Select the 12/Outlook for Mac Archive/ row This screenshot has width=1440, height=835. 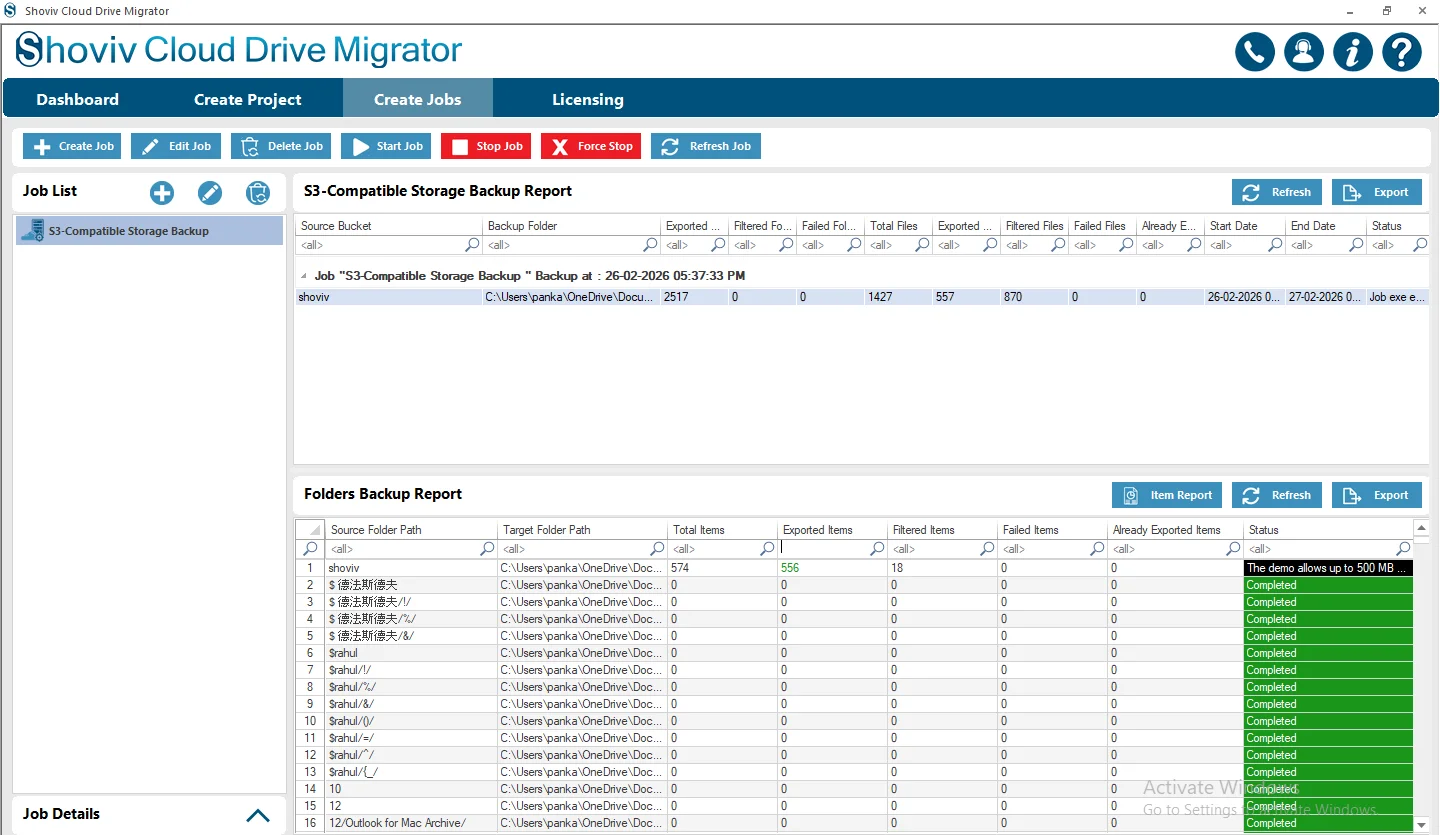pos(854,823)
